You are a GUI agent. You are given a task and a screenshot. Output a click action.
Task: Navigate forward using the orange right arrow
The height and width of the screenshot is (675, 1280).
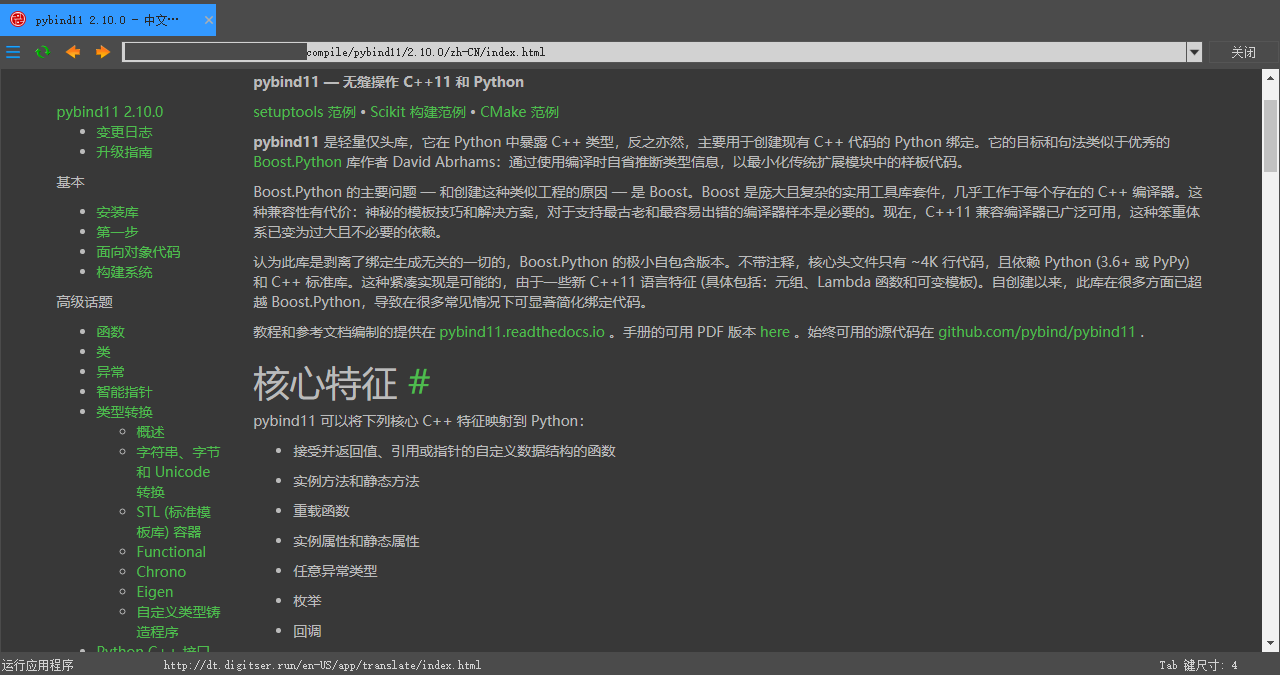102,52
